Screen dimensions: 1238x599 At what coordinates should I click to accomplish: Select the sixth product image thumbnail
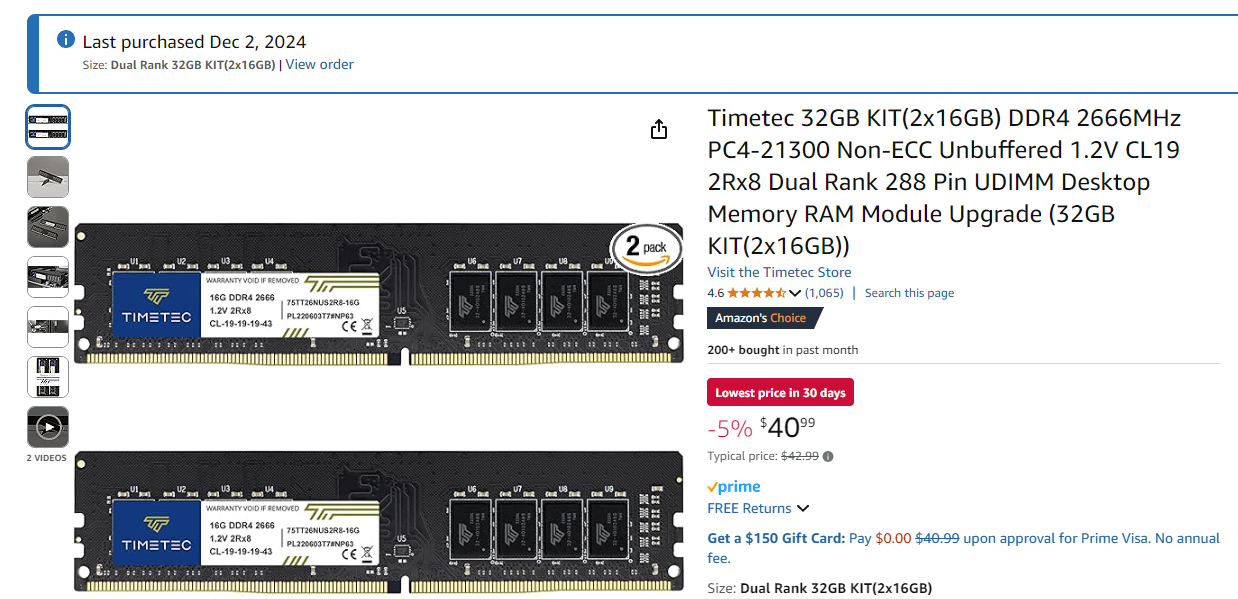48,376
